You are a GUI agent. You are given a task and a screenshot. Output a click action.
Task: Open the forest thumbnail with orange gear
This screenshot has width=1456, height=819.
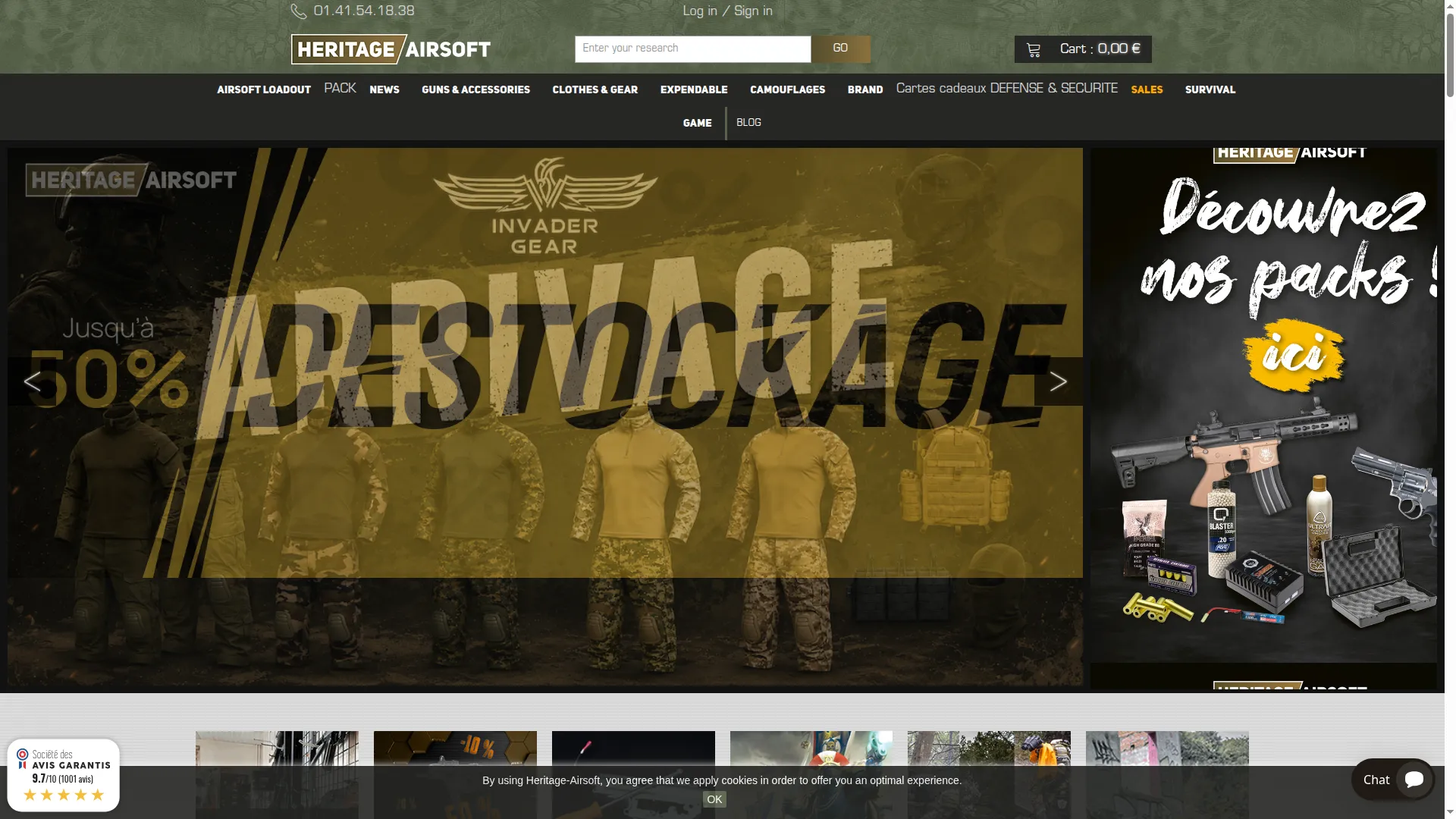pyautogui.click(x=989, y=775)
